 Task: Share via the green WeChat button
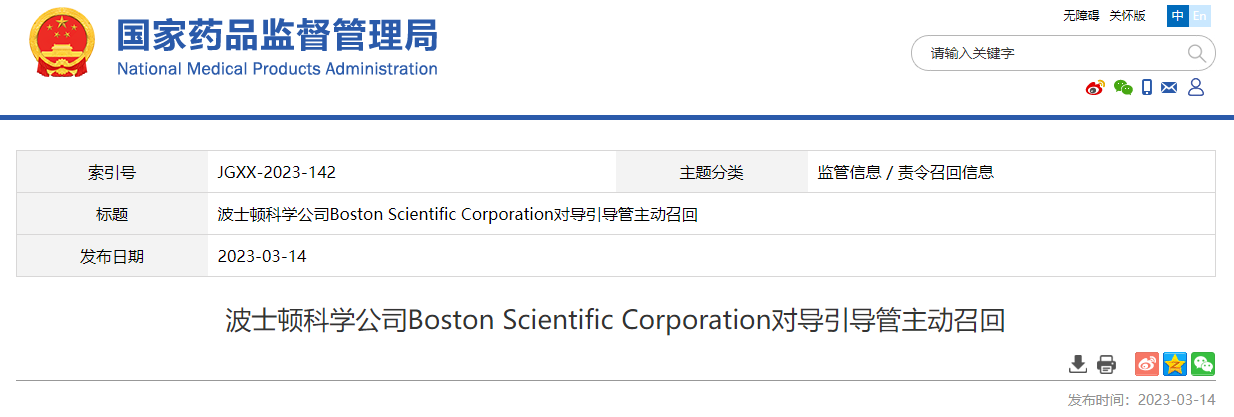1203,364
